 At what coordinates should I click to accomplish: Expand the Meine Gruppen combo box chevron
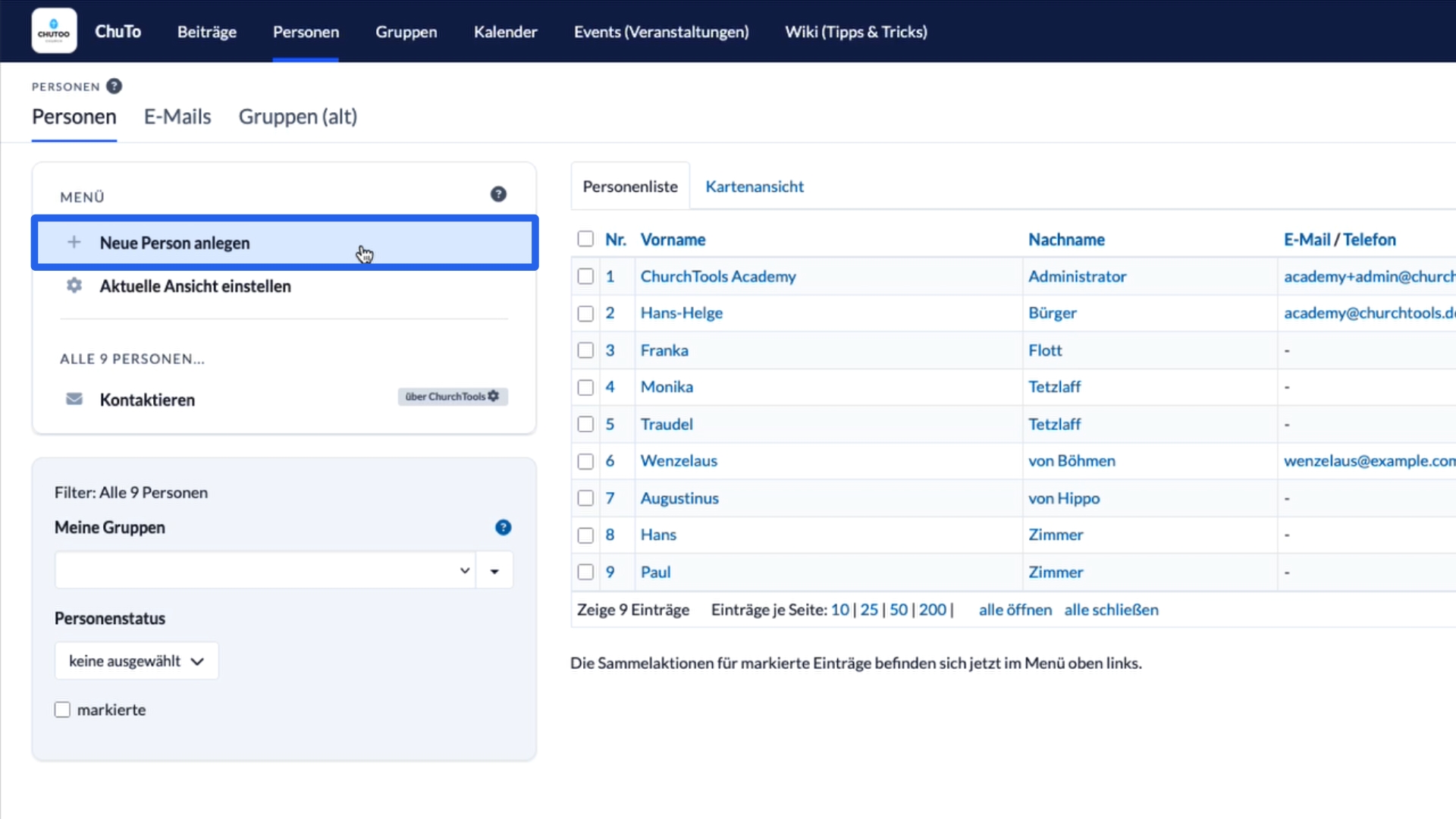point(465,570)
